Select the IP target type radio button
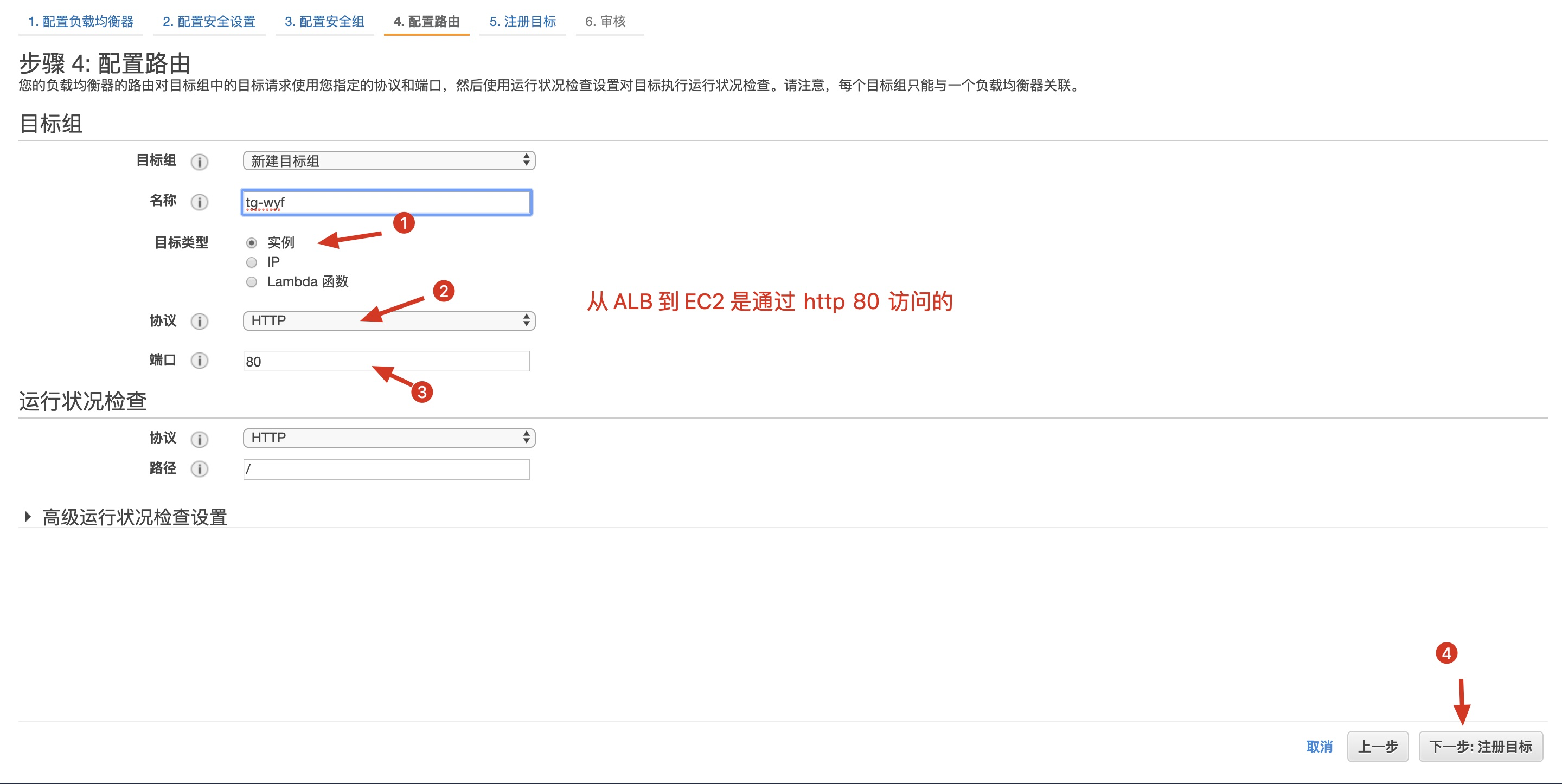Screen dimensions: 1562x784 (252, 262)
